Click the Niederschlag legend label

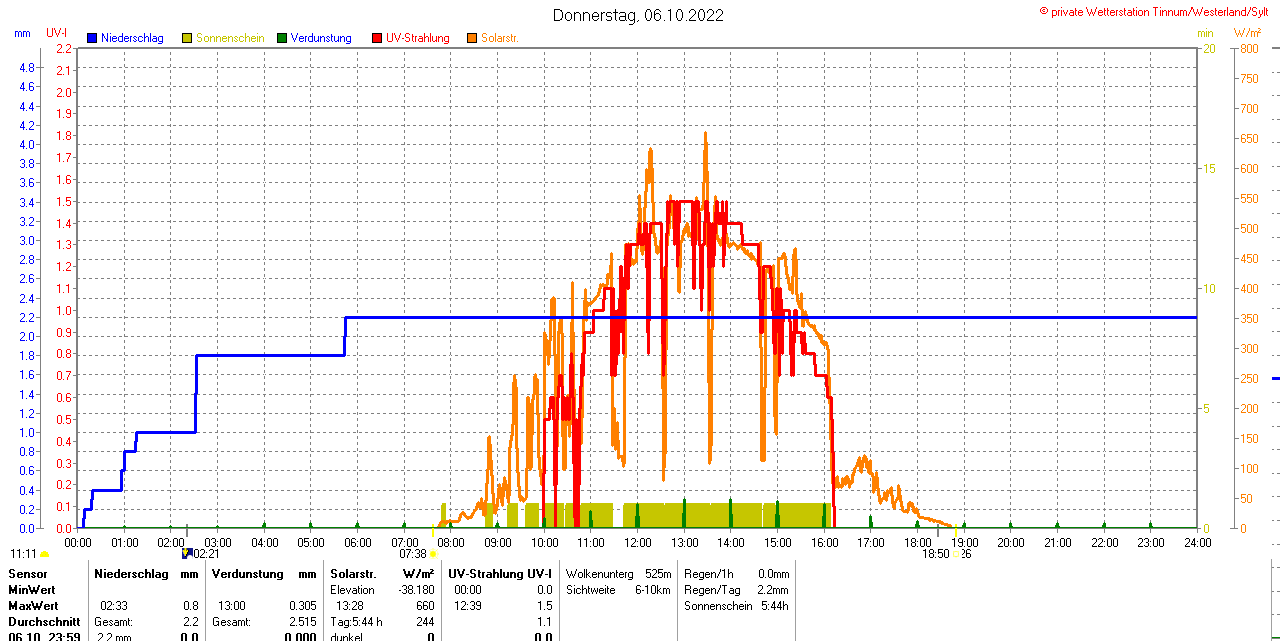tap(132, 38)
